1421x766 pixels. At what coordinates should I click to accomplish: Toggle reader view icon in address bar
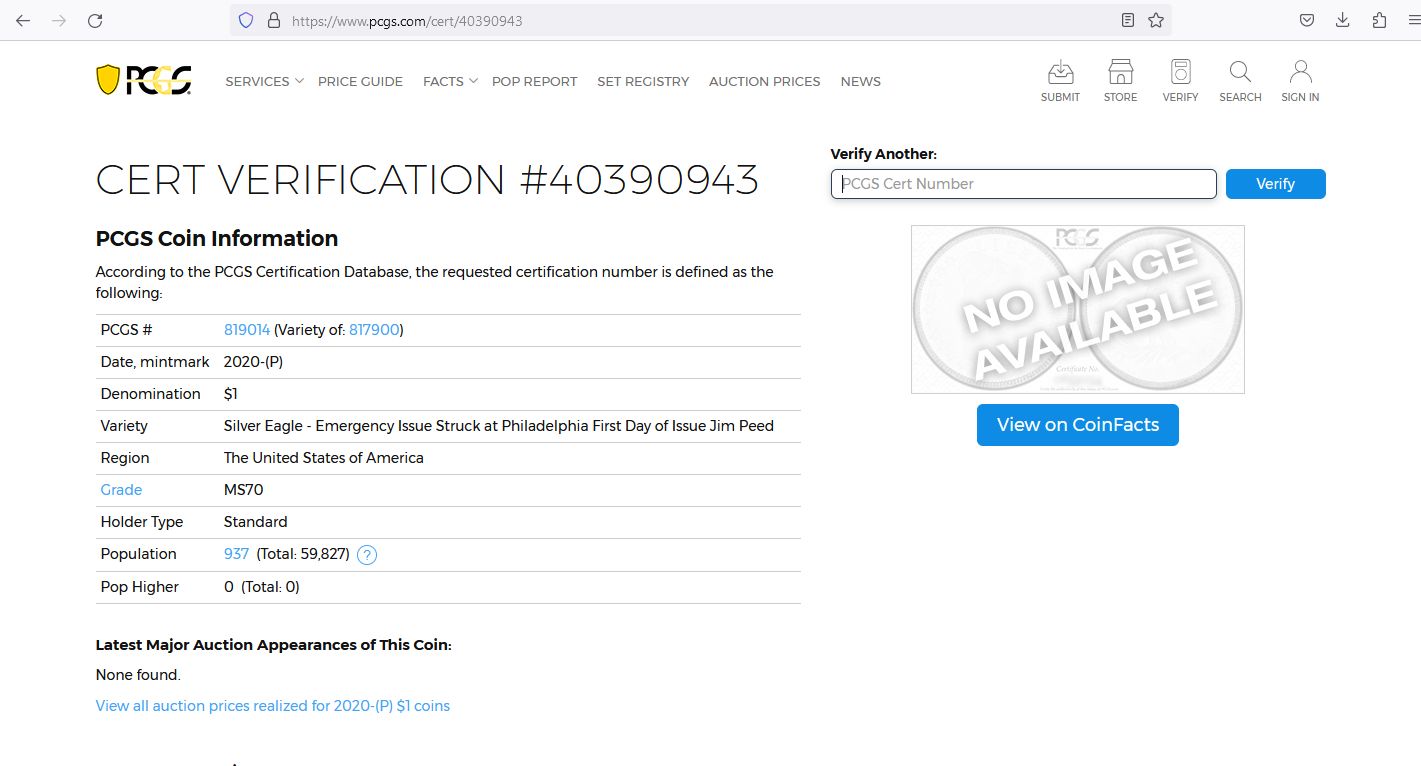(x=1128, y=20)
